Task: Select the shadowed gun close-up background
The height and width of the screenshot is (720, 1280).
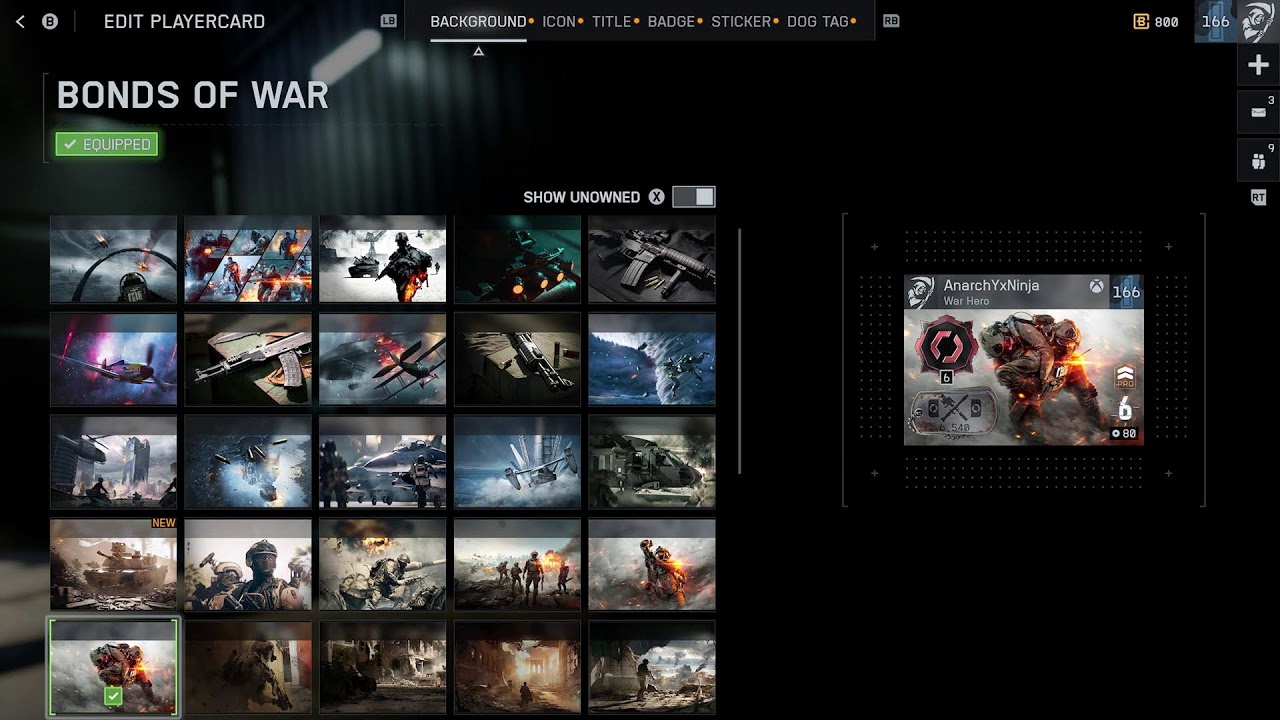Action: pyautogui.click(x=517, y=359)
